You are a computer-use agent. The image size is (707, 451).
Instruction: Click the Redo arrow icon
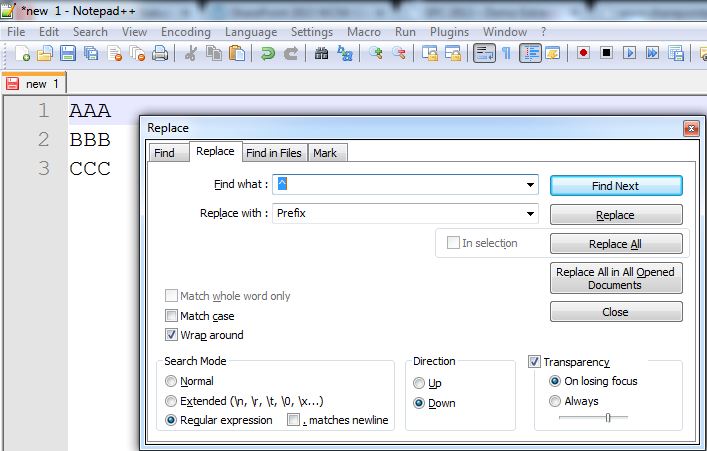(x=290, y=54)
